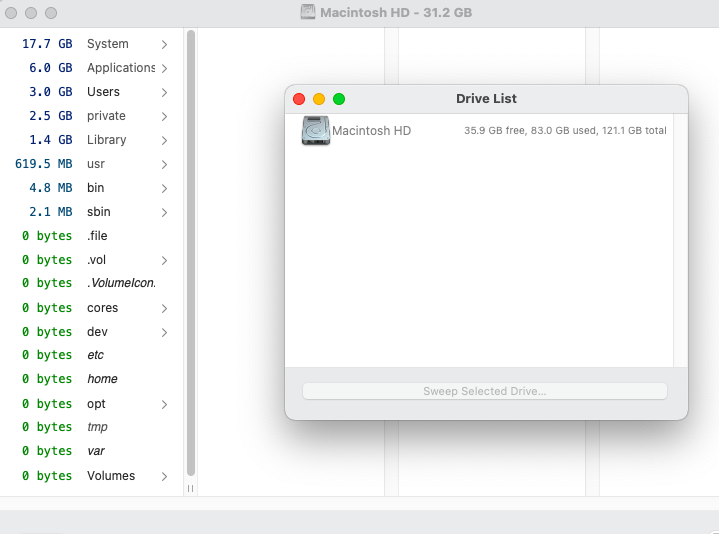Select the var entry
719x534 pixels.
point(96,451)
